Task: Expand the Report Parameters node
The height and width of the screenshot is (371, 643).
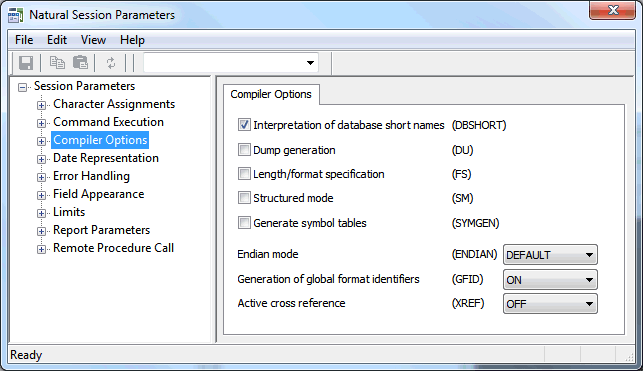Action: [41, 231]
